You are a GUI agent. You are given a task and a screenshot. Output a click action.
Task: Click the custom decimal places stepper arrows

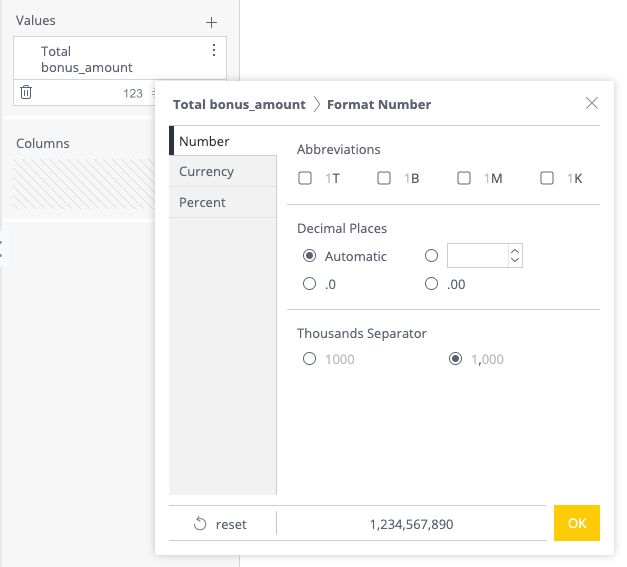515,256
